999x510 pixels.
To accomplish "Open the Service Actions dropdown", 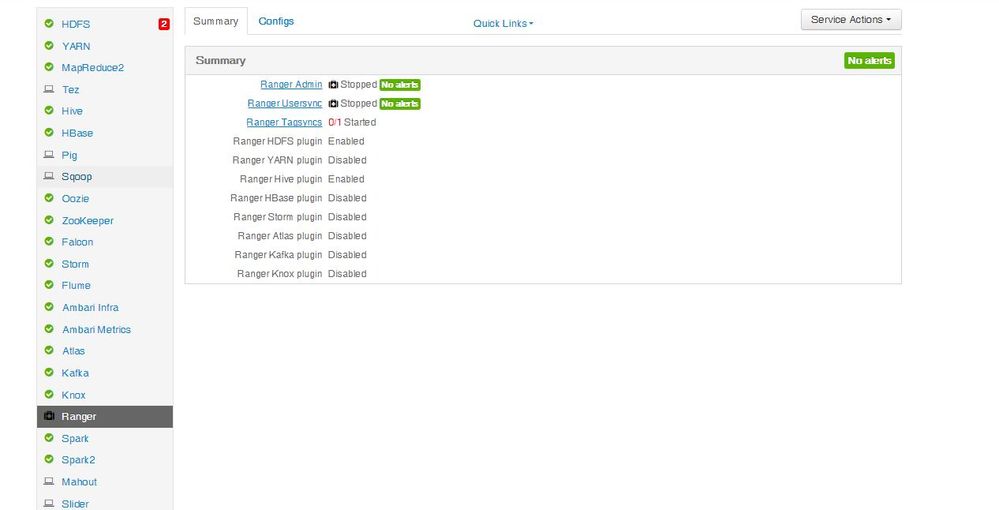I will click(x=851, y=20).
